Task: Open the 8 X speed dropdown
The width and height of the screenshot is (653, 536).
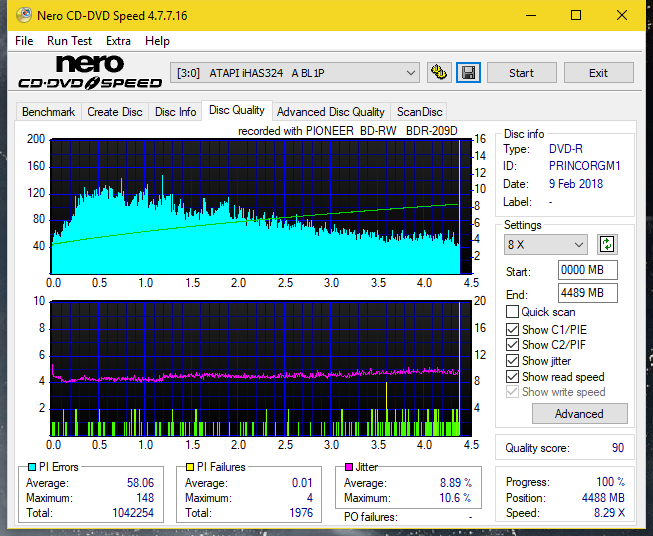Action: 546,244
